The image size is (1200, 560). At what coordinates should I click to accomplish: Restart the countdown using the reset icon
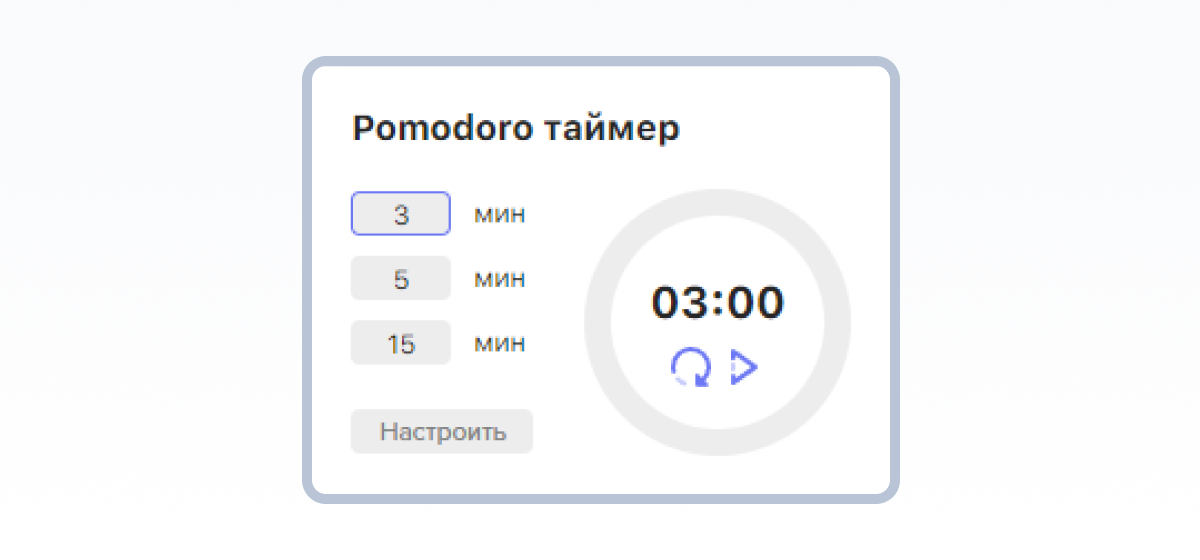[x=691, y=367]
